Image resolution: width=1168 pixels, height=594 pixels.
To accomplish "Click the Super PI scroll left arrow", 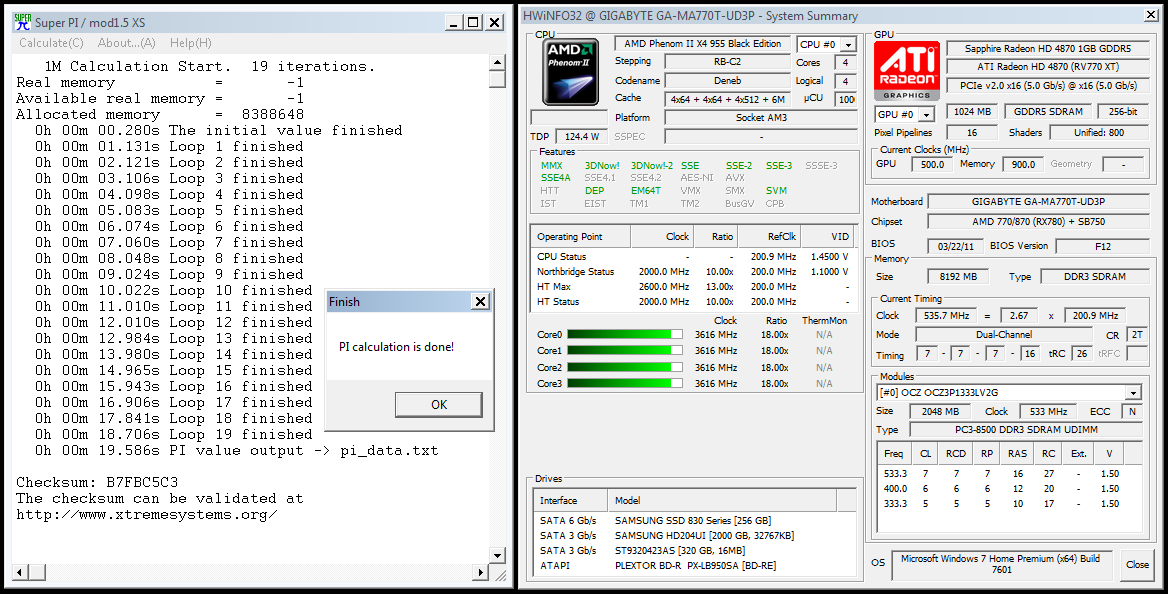I will 20,572.
